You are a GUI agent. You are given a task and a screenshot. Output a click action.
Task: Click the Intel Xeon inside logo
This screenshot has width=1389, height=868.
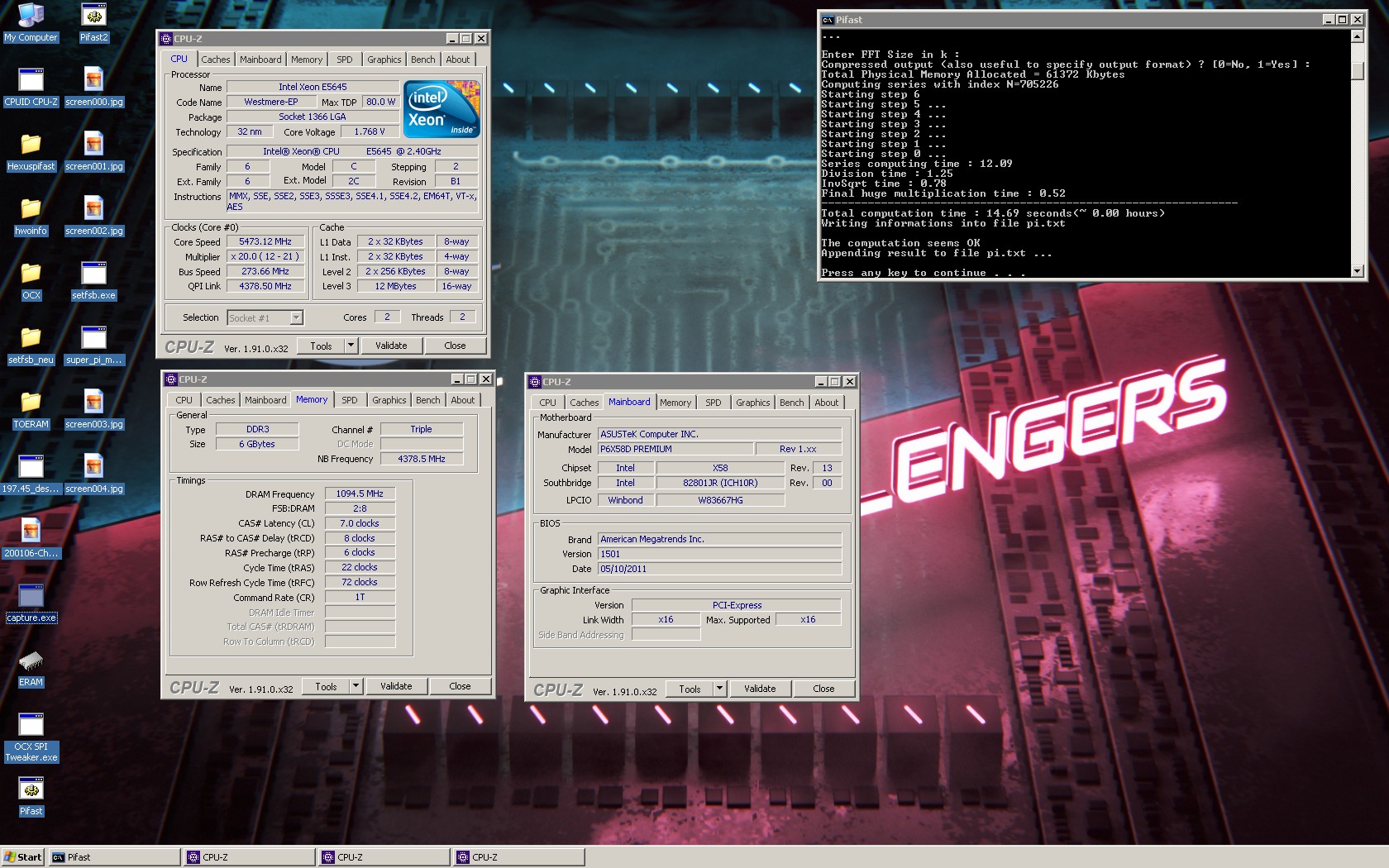[442, 109]
